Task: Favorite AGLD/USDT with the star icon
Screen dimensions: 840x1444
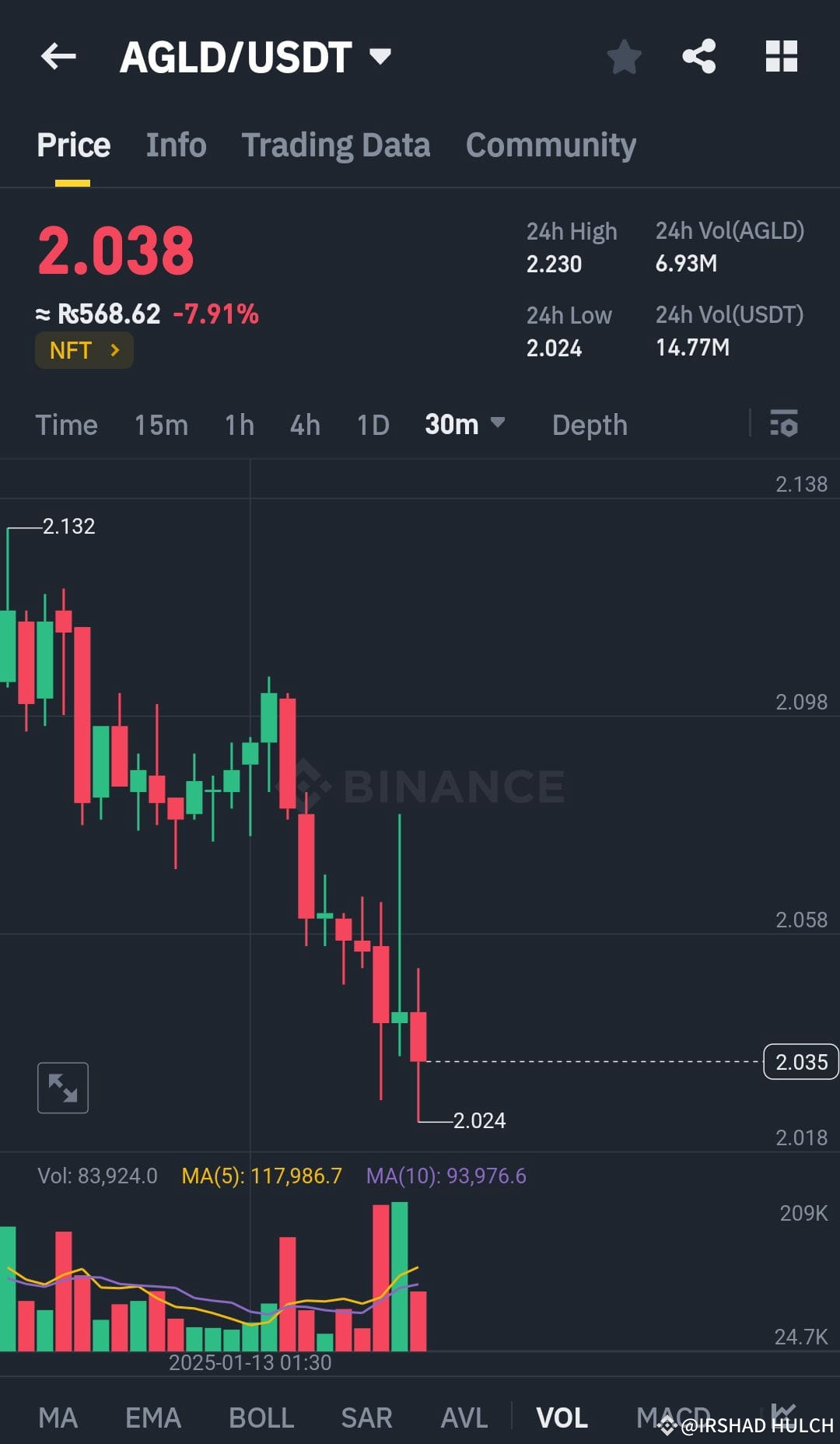Action: tap(625, 55)
